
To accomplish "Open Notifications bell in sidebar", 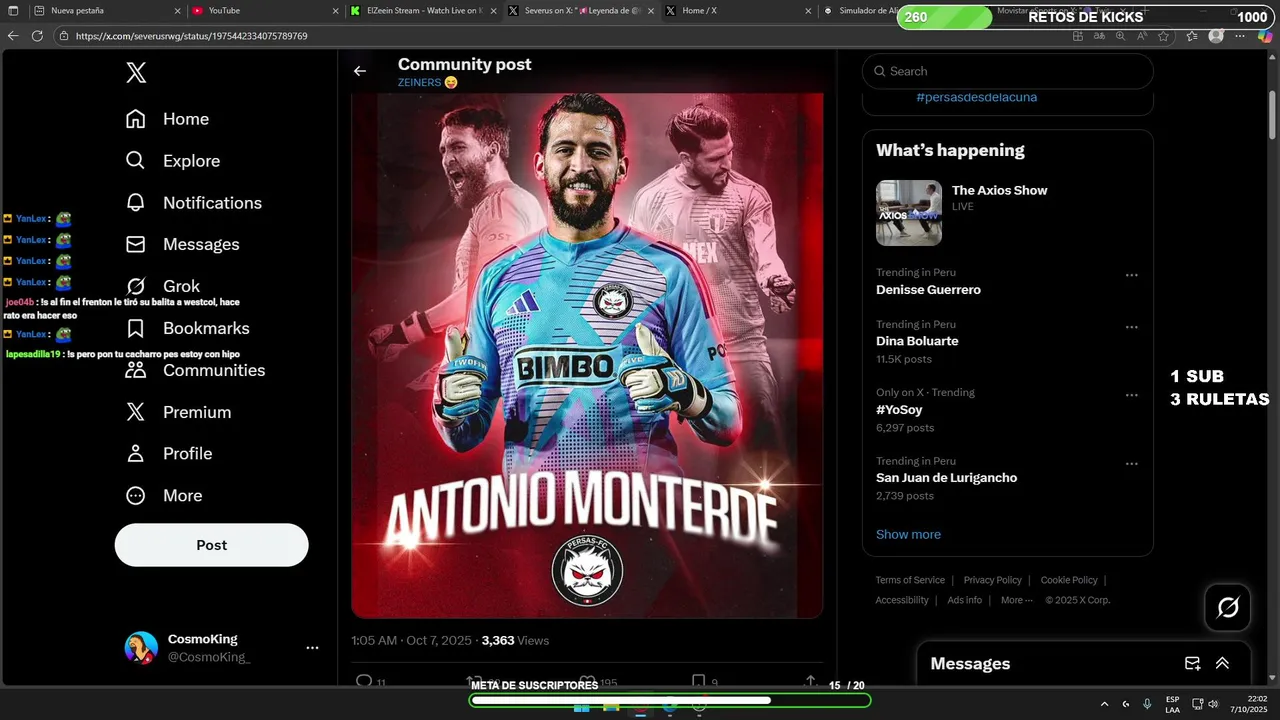I will click(x=193, y=203).
